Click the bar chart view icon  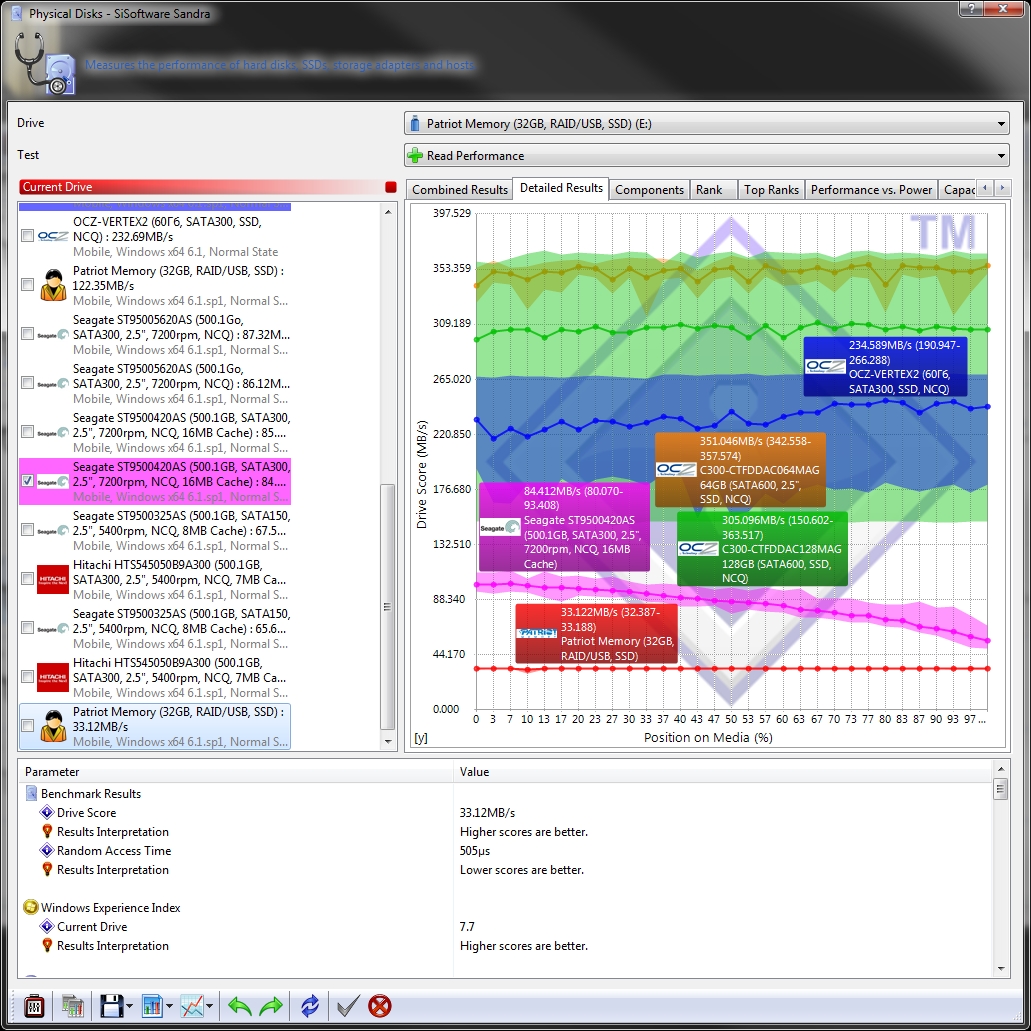pos(152,1006)
